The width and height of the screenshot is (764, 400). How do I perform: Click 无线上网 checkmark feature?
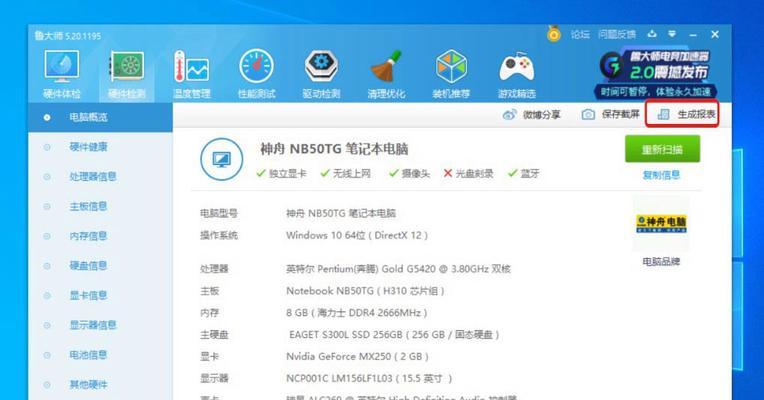[346, 173]
